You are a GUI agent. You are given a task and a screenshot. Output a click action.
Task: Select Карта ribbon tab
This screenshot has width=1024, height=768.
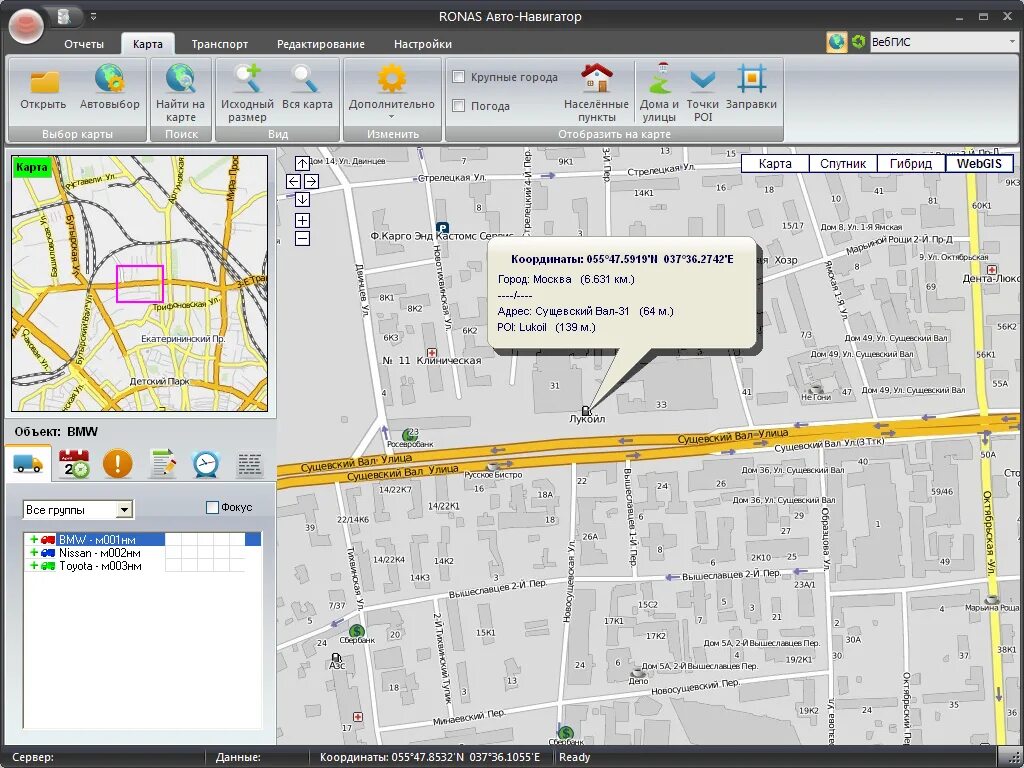click(x=148, y=44)
